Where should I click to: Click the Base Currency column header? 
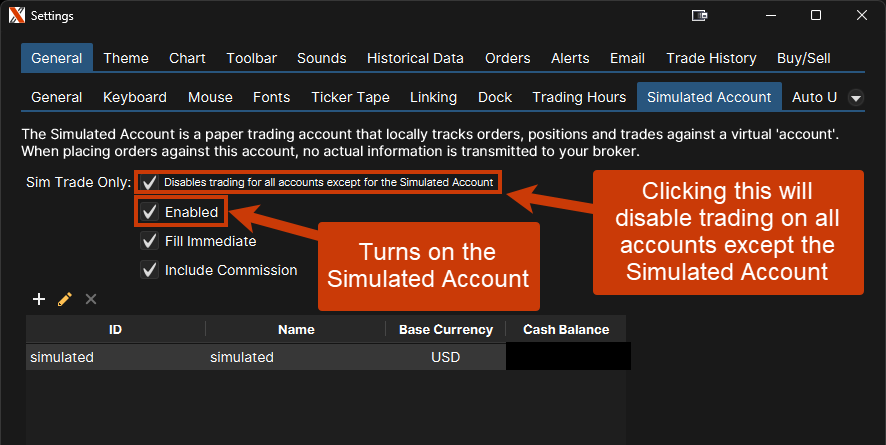(x=445, y=329)
